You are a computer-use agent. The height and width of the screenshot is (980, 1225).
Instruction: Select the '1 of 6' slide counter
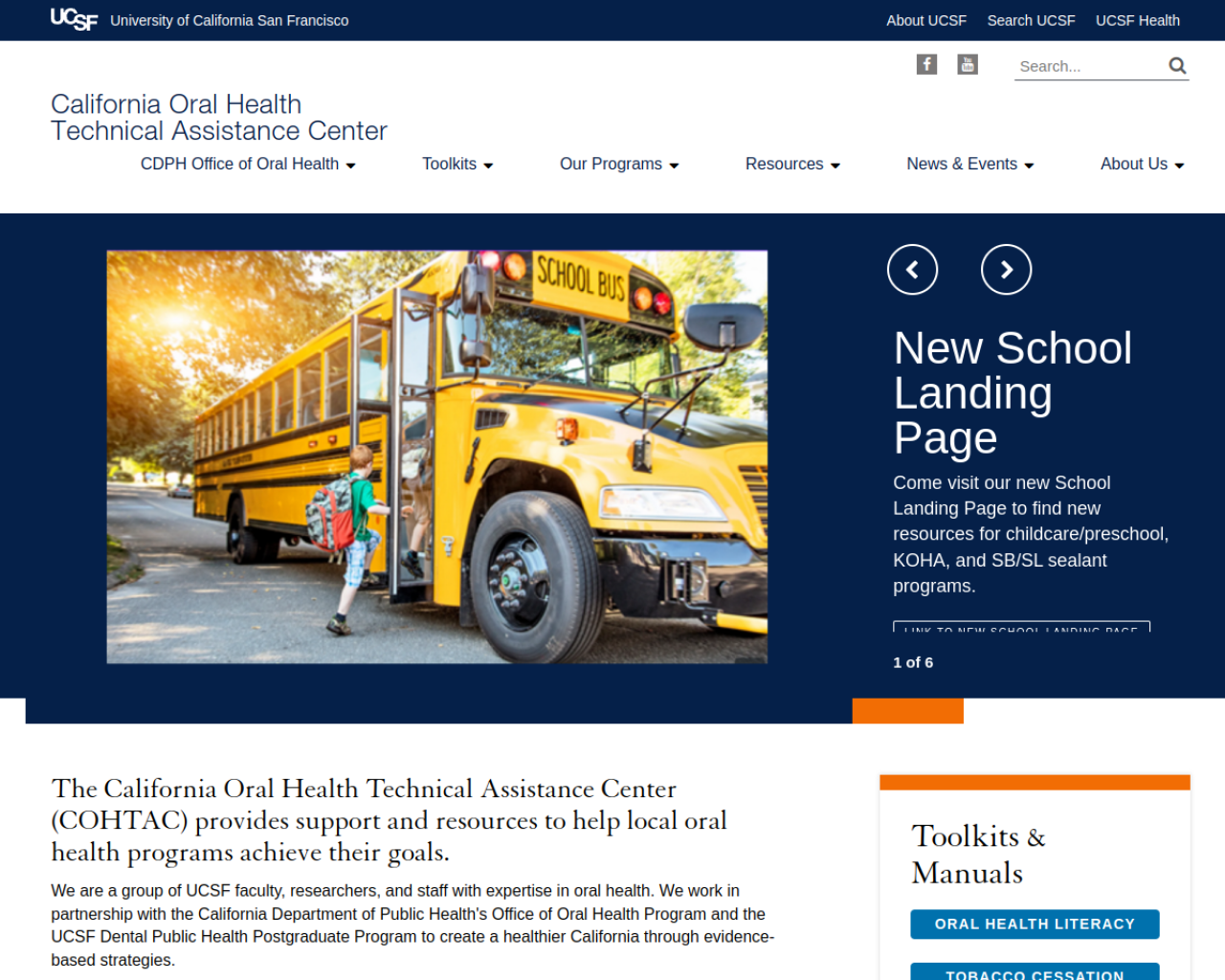pyautogui.click(x=913, y=662)
